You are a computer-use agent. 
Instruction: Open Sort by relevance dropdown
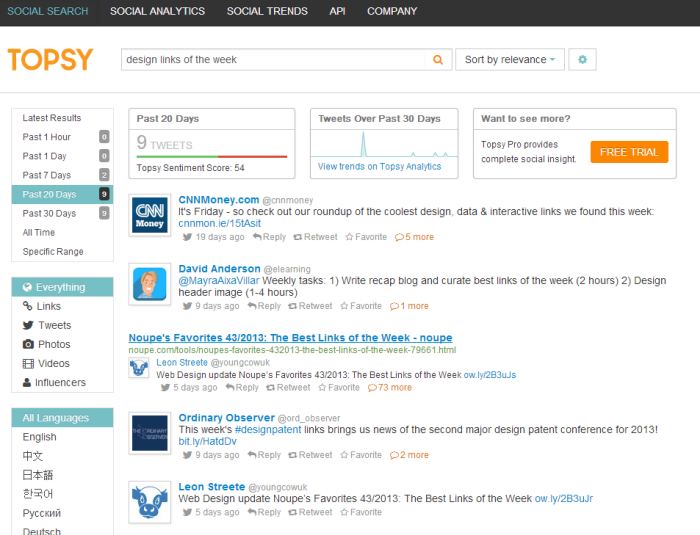point(510,59)
